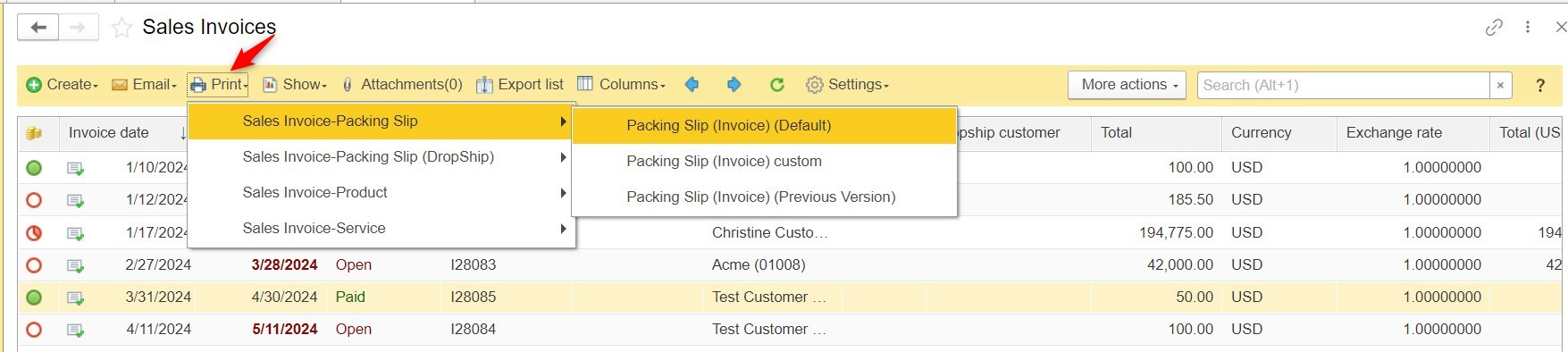Go forward using the right arrow button
Image resolution: width=1568 pixels, height=352 pixels.
[79, 28]
